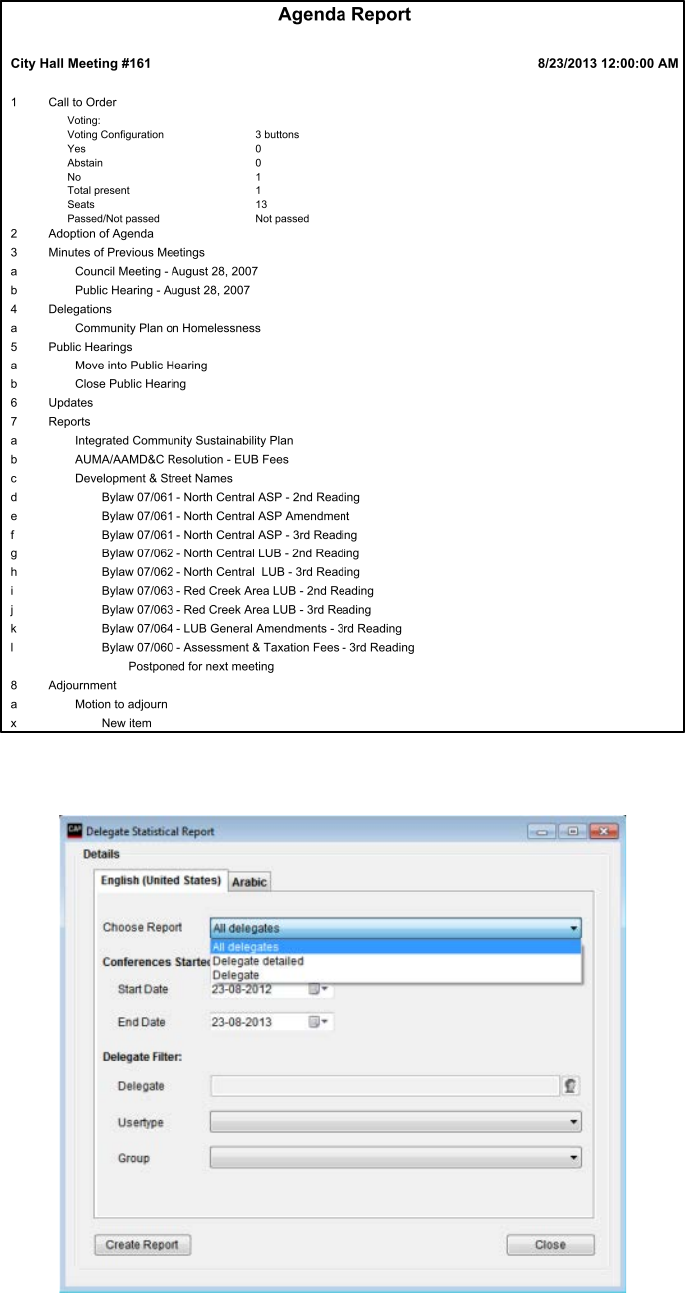Viewport: 685px width, 1293px height.
Task: Click 'City Hall Meeting #161' heading
Action: click(81, 64)
